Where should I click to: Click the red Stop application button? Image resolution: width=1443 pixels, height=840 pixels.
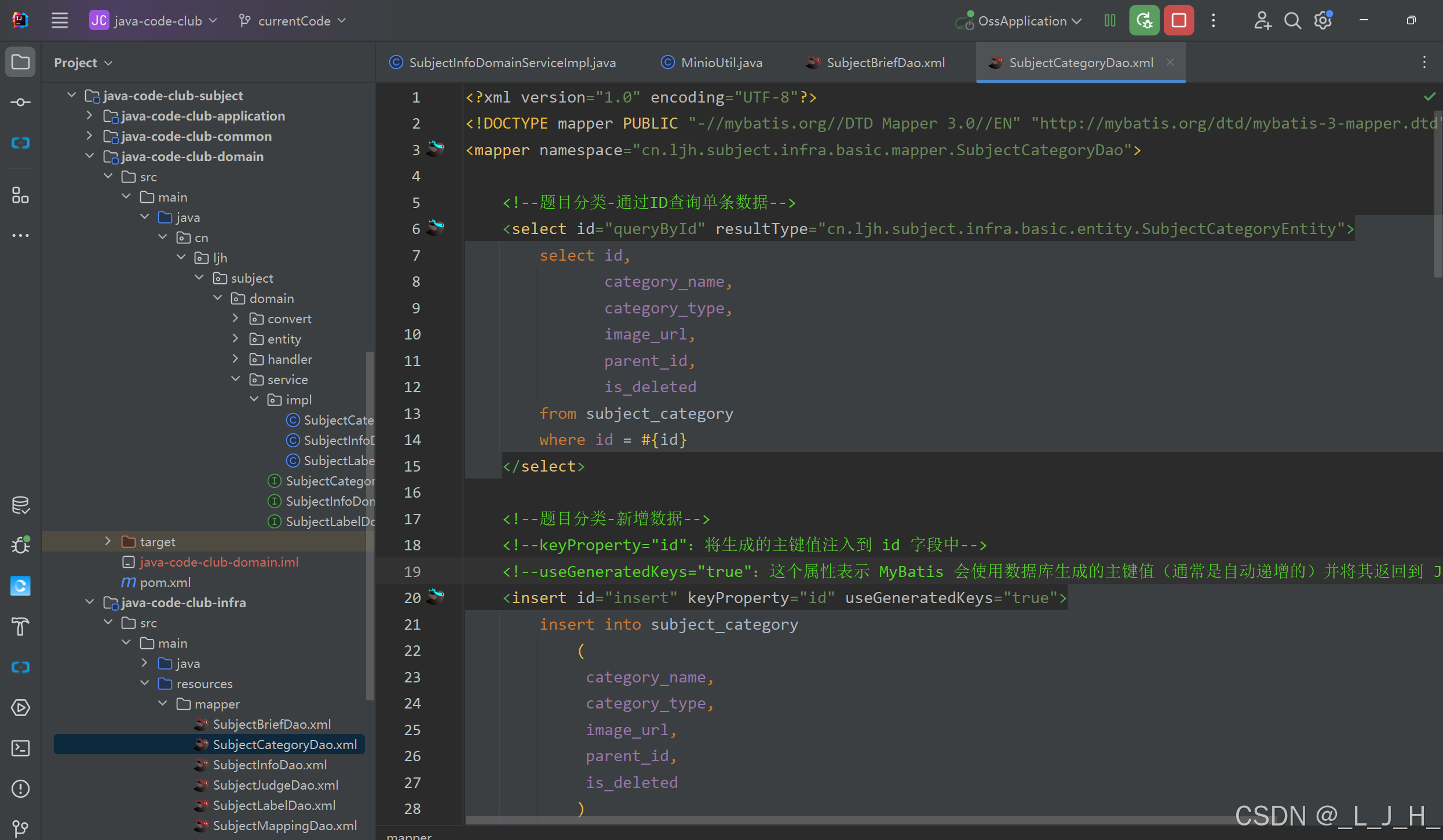[1178, 21]
